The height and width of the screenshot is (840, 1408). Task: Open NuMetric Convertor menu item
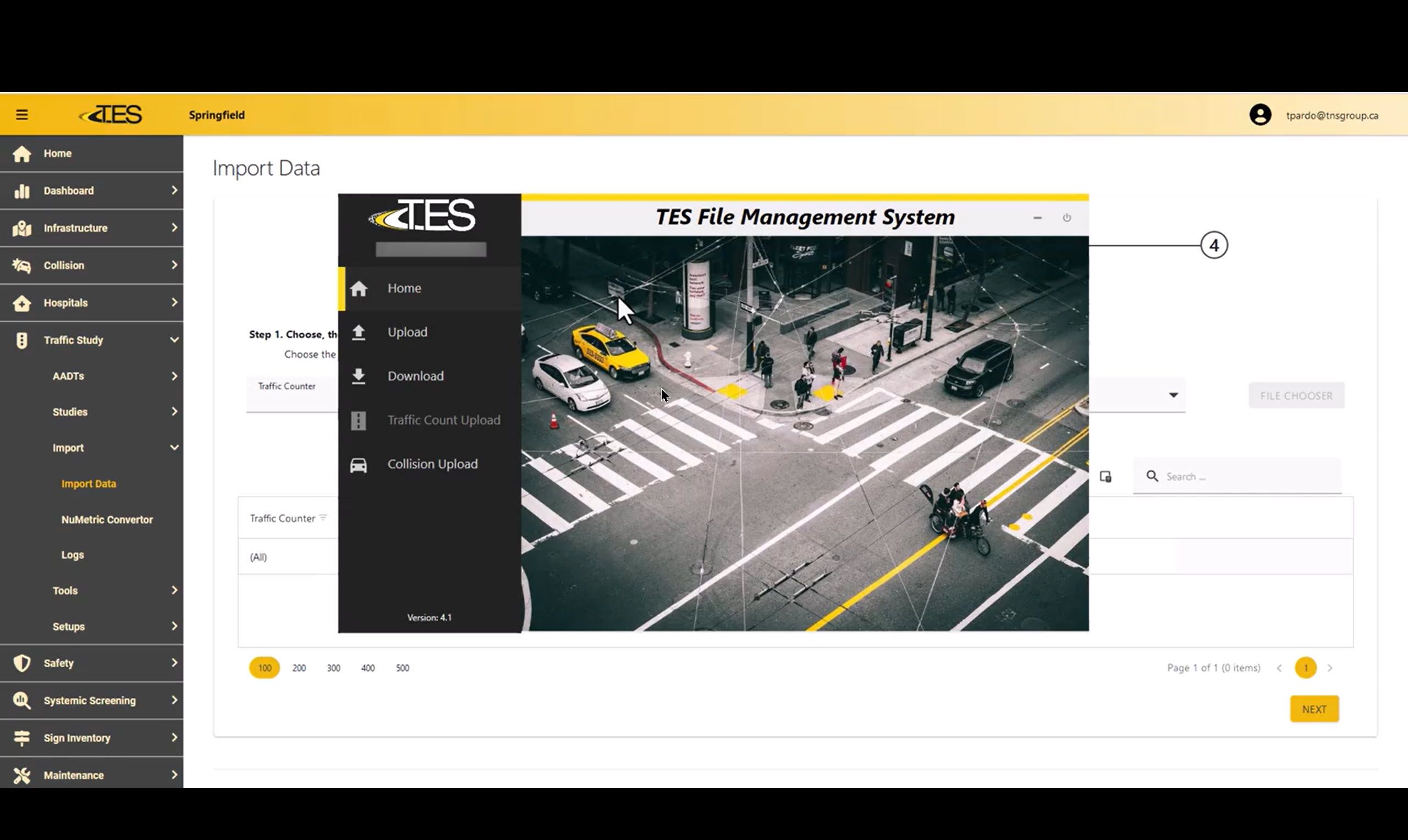point(107,520)
